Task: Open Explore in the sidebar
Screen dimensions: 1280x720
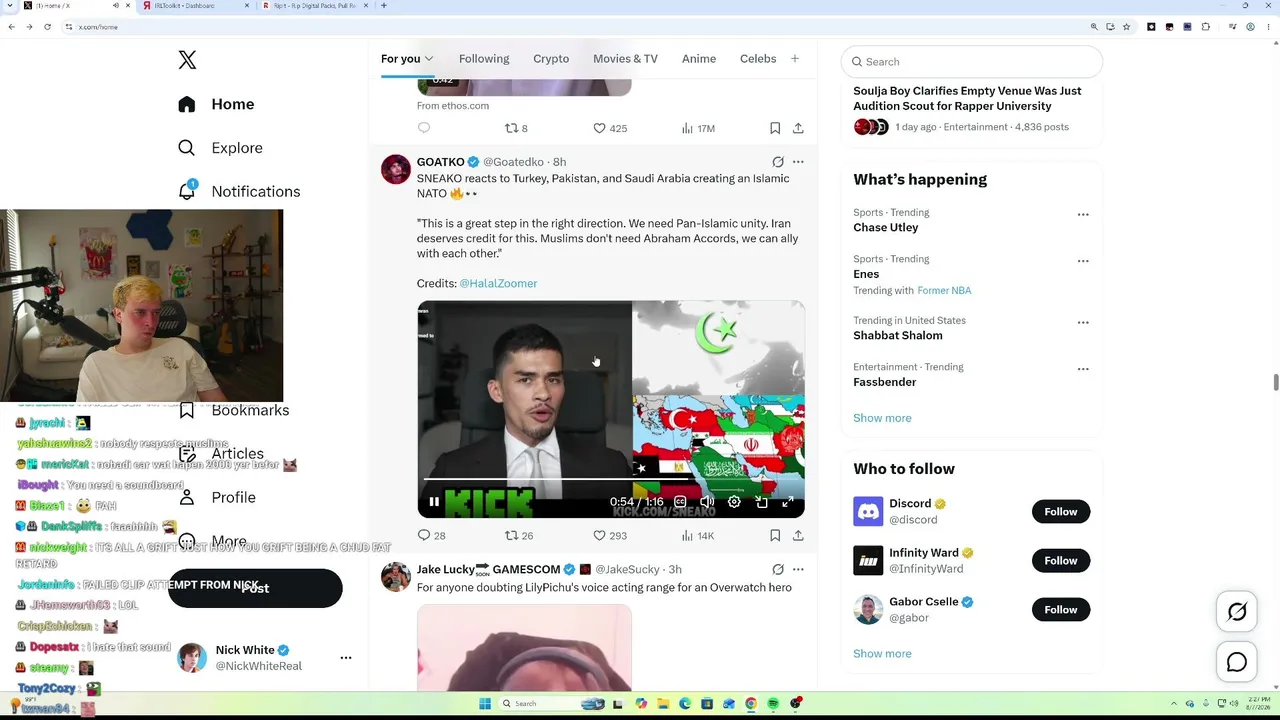Action: click(x=220, y=148)
